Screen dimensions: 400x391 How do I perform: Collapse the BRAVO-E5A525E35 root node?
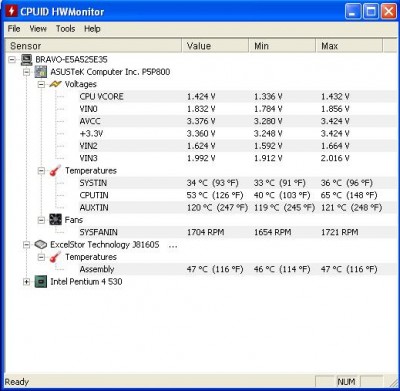click(12, 60)
